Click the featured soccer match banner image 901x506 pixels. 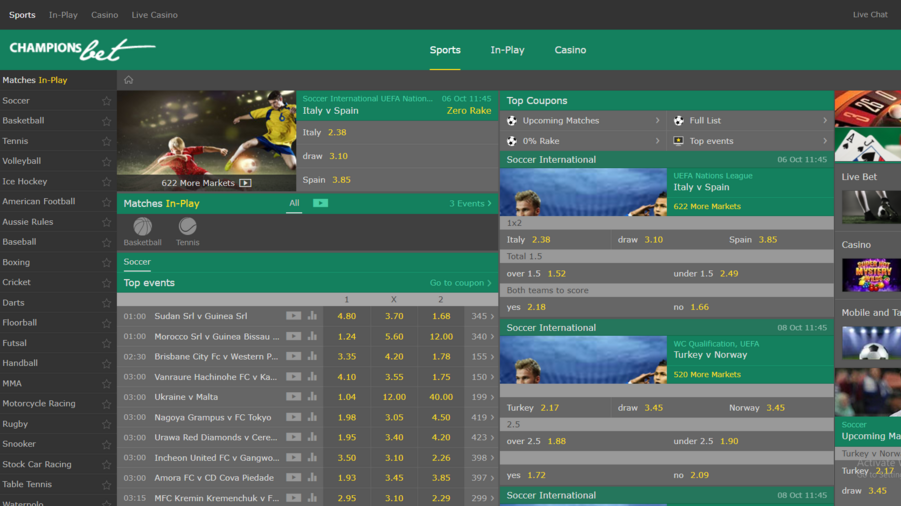[x=206, y=135]
